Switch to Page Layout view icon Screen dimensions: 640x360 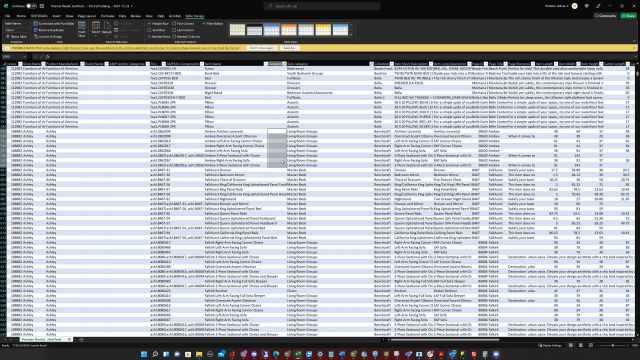pyautogui.click(x=581, y=345)
